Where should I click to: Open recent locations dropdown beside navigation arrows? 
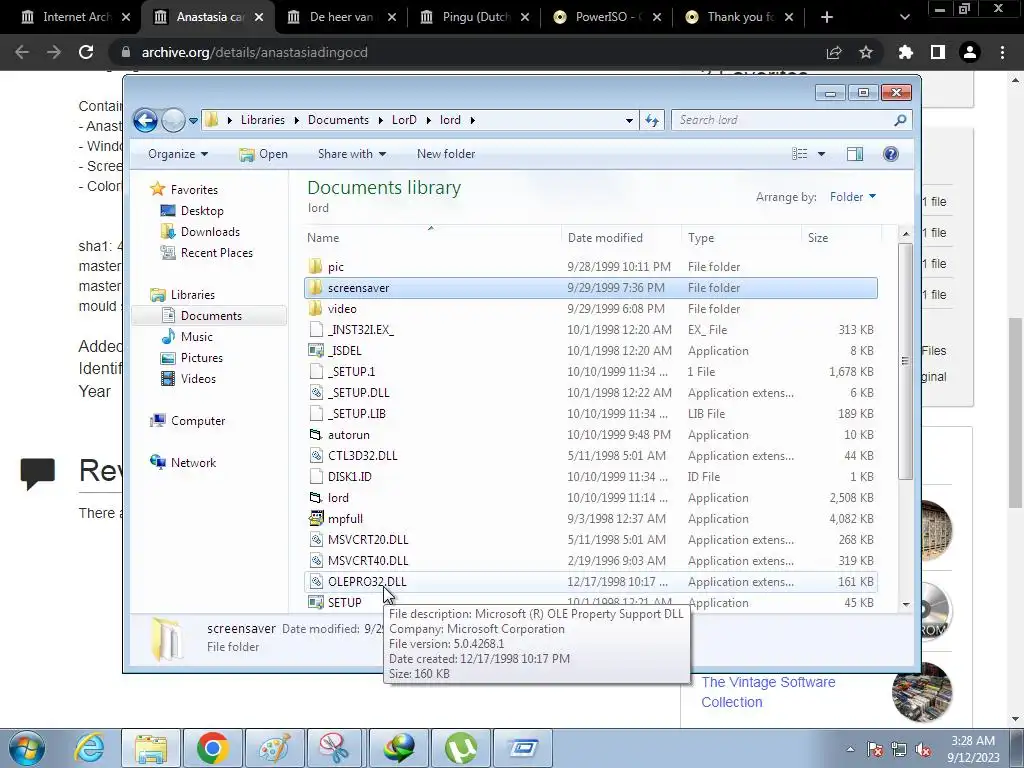[193, 120]
